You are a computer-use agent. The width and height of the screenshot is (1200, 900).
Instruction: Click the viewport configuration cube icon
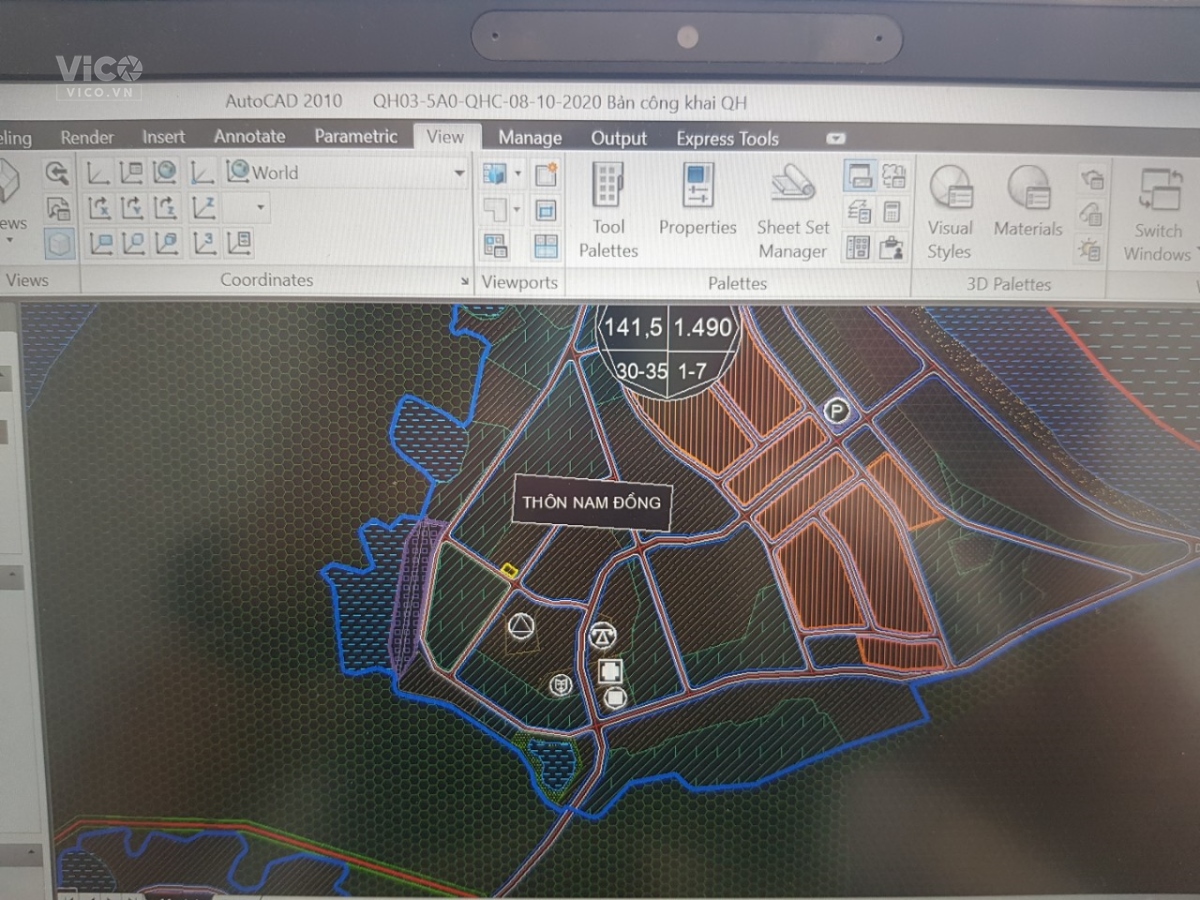coord(494,173)
